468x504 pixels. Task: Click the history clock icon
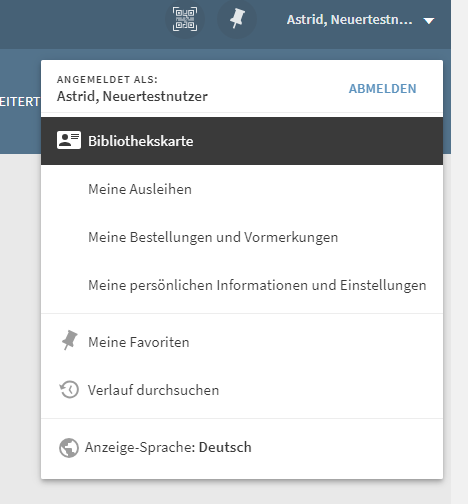(x=69, y=389)
